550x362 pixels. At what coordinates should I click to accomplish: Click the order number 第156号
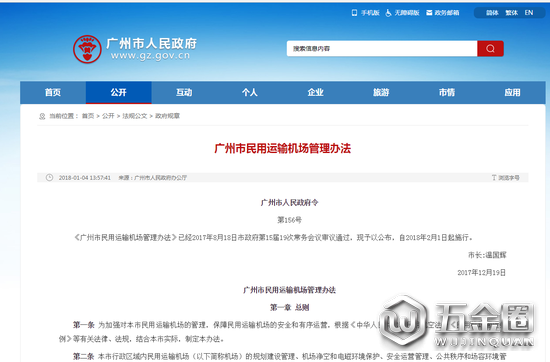coord(289,220)
